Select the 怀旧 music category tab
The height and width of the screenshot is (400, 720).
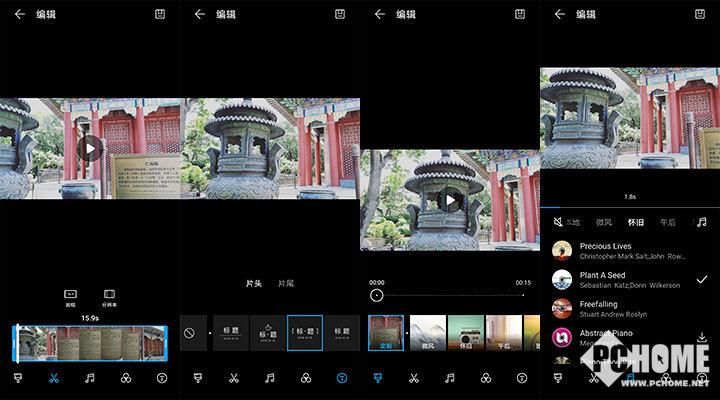[636, 222]
